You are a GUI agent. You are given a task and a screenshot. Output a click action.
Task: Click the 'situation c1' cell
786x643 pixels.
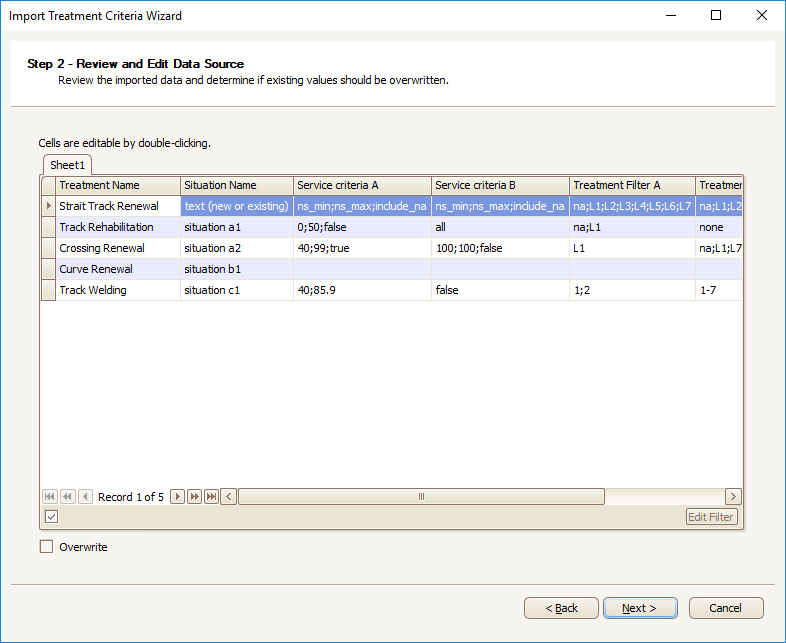click(x=237, y=290)
